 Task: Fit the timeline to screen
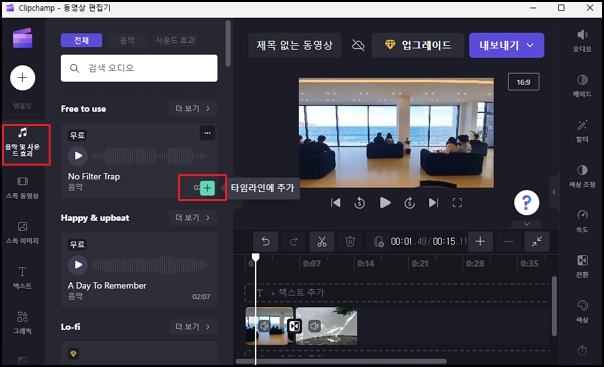click(x=537, y=242)
